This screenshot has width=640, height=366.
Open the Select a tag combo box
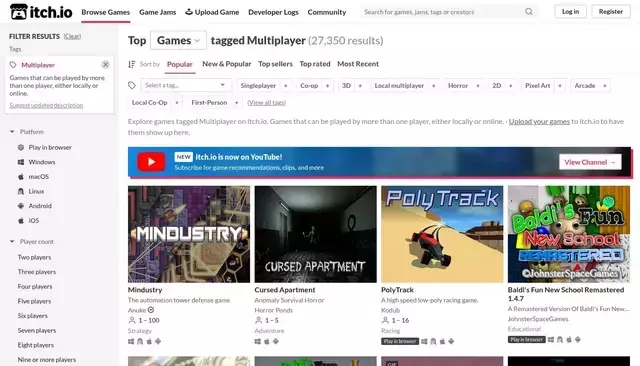(186, 85)
